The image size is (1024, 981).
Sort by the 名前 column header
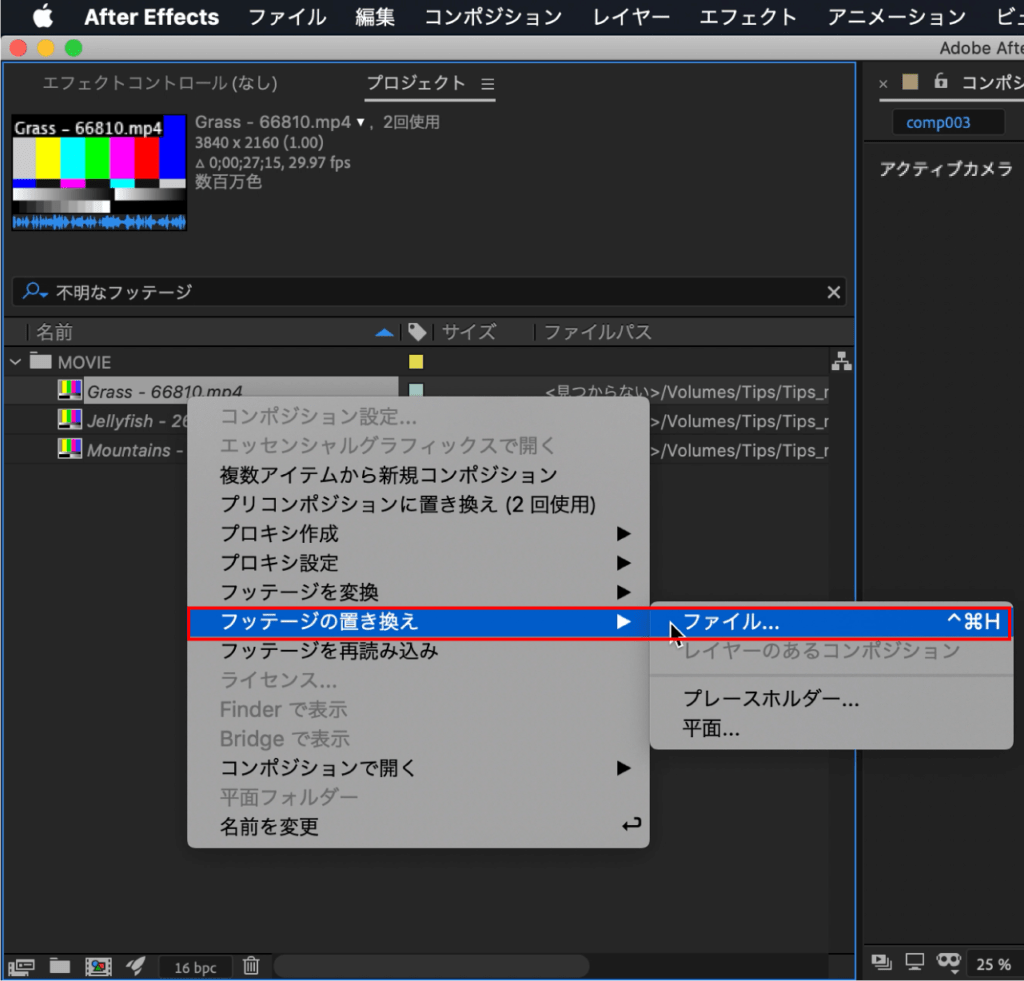[x=54, y=332]
